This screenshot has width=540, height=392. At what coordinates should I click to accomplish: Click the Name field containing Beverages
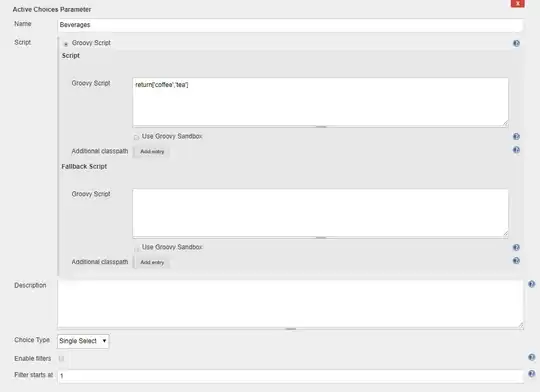290,25
